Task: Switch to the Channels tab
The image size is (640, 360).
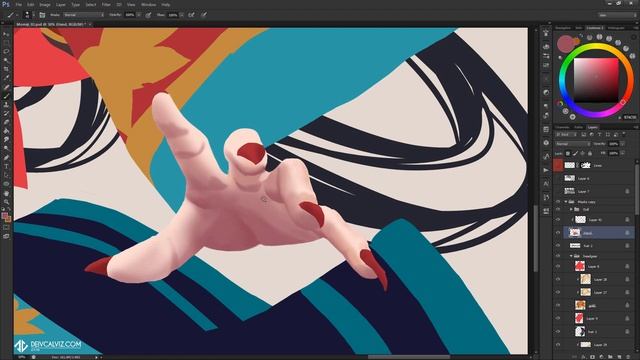Action: point(562,127)
